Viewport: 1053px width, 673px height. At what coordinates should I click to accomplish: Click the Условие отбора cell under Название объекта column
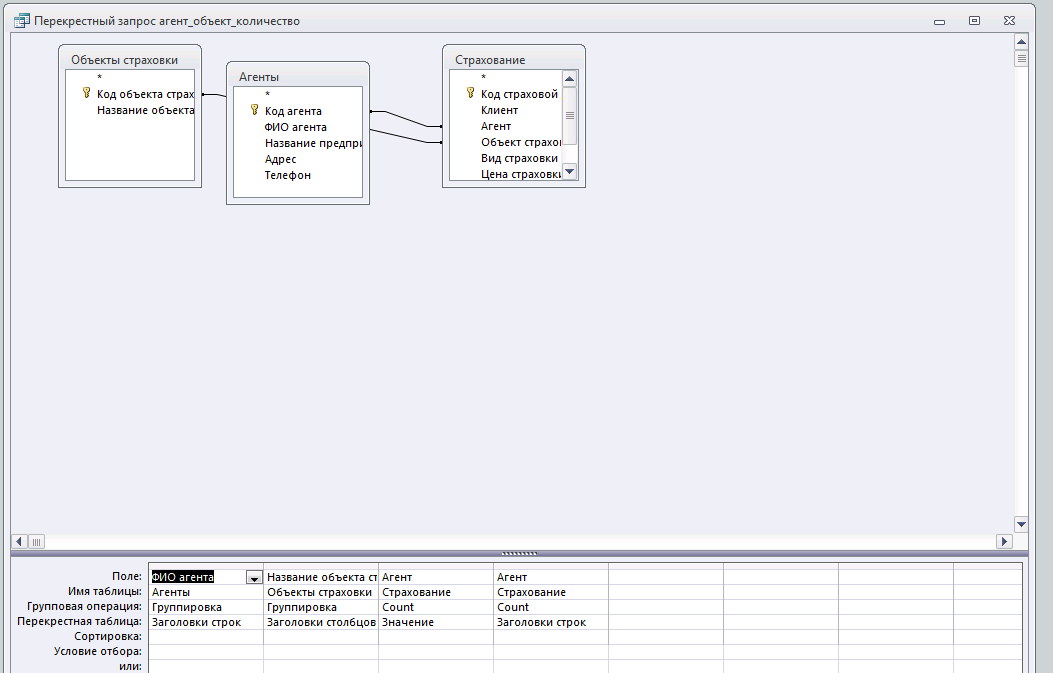pos(320,651)
